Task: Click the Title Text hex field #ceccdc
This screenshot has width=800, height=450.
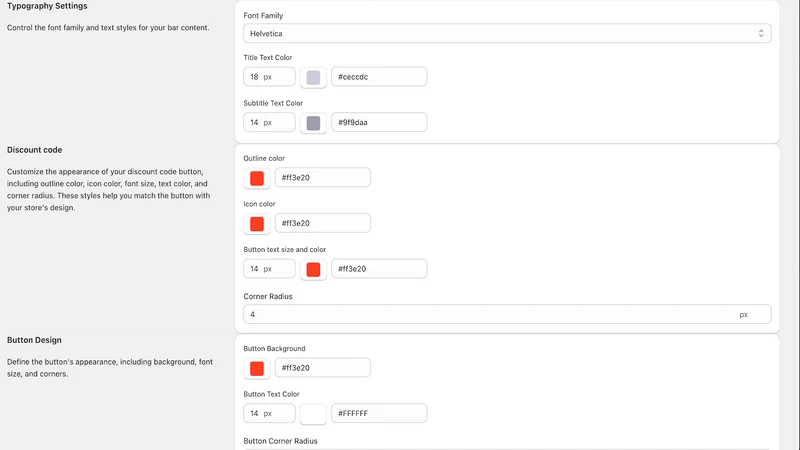Action: (x=379, y=77)
